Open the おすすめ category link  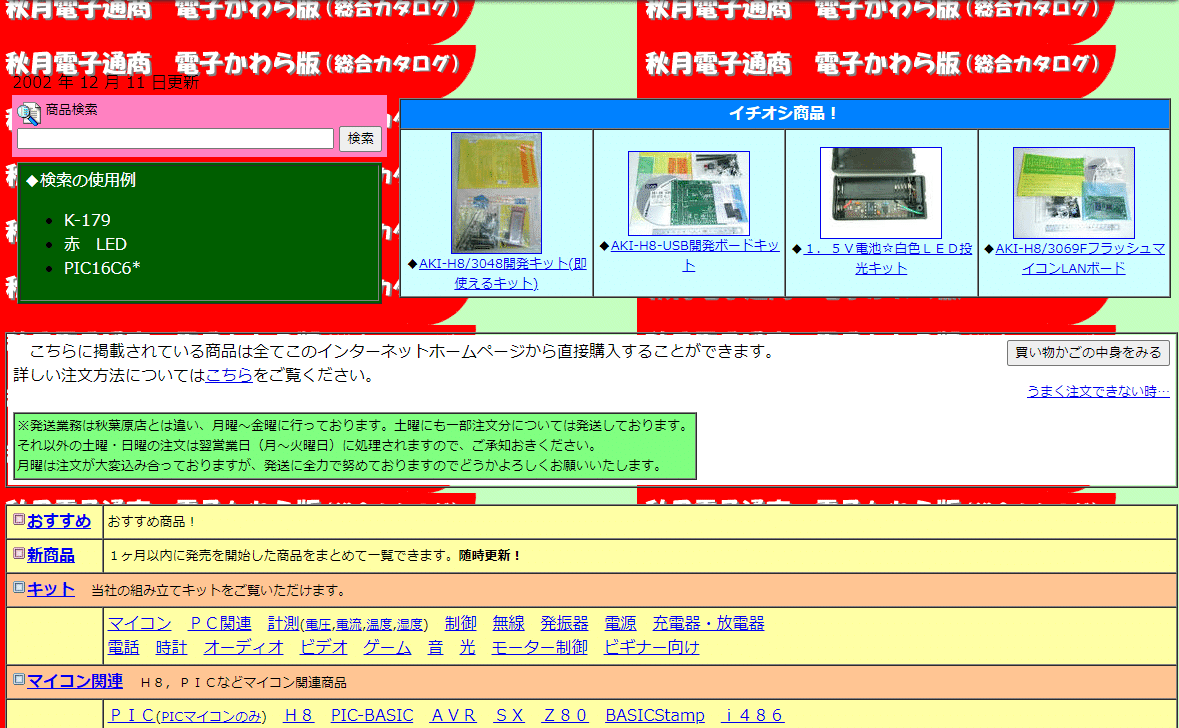[59, 520]
